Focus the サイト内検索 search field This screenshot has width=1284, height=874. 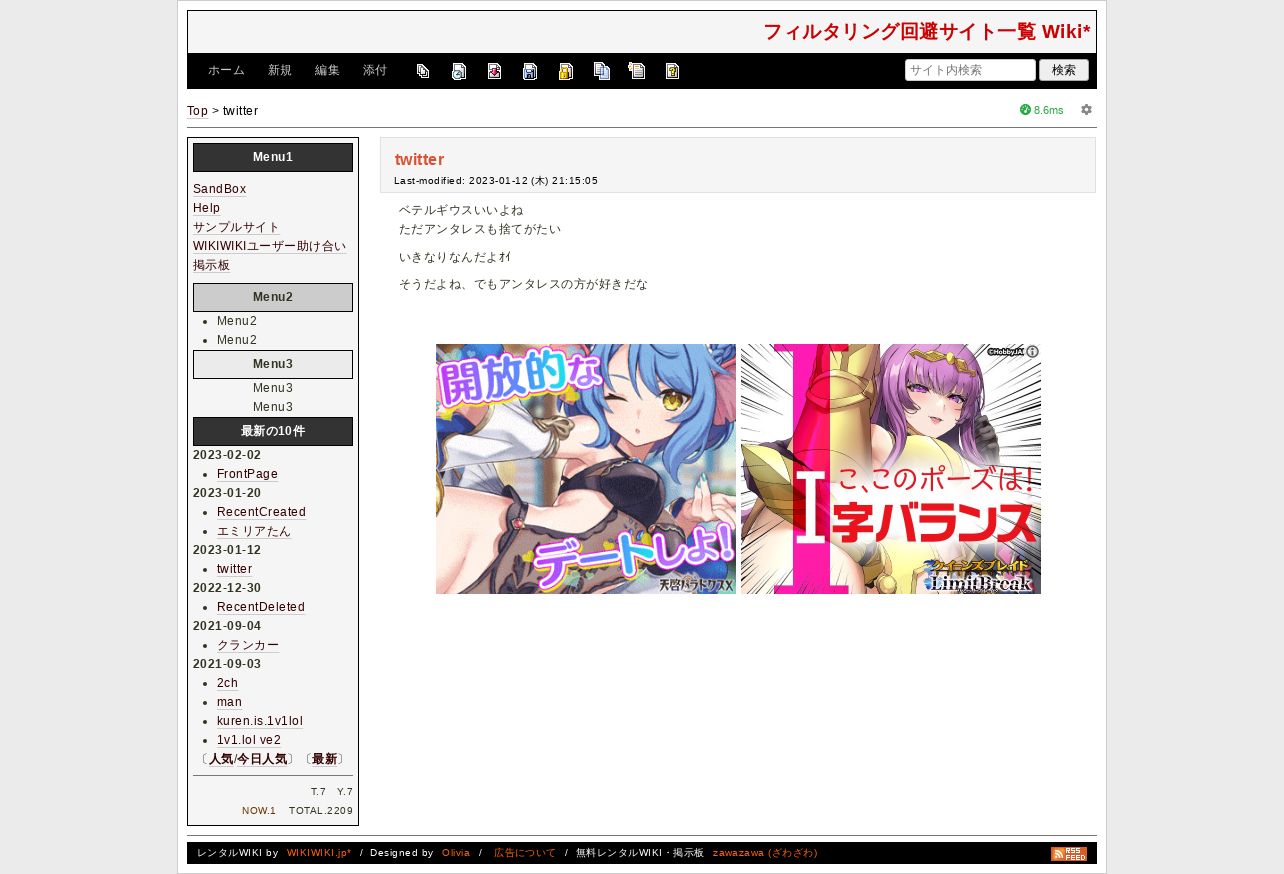pos(970,70)
